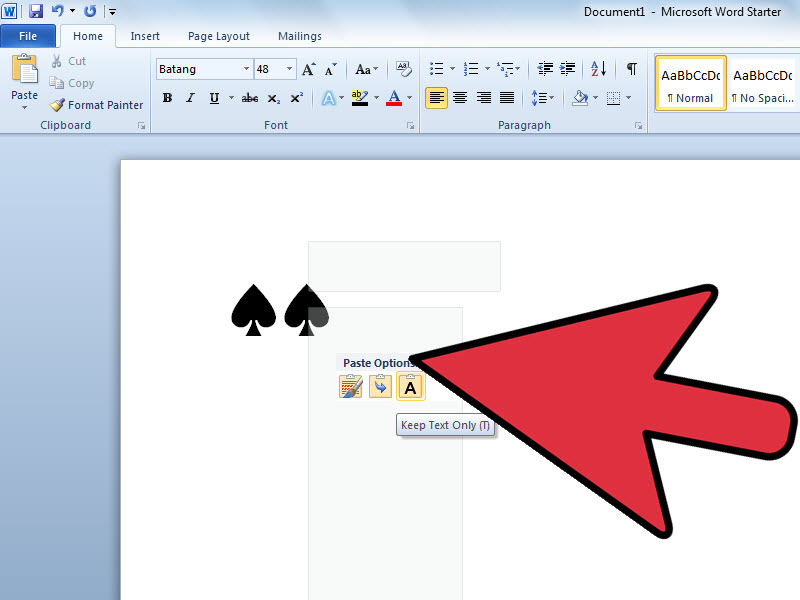Choose Keep Text Only paste option

[410, 387]
